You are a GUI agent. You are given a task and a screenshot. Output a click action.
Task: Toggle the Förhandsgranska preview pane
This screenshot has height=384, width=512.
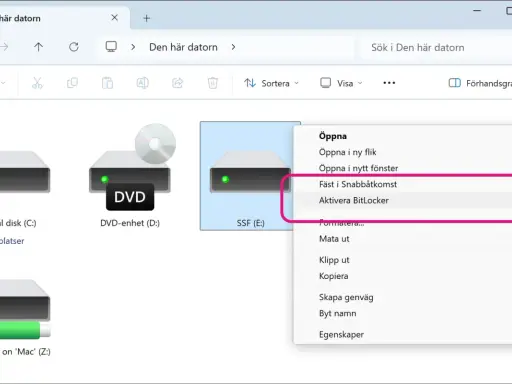(x=479, y=83)
